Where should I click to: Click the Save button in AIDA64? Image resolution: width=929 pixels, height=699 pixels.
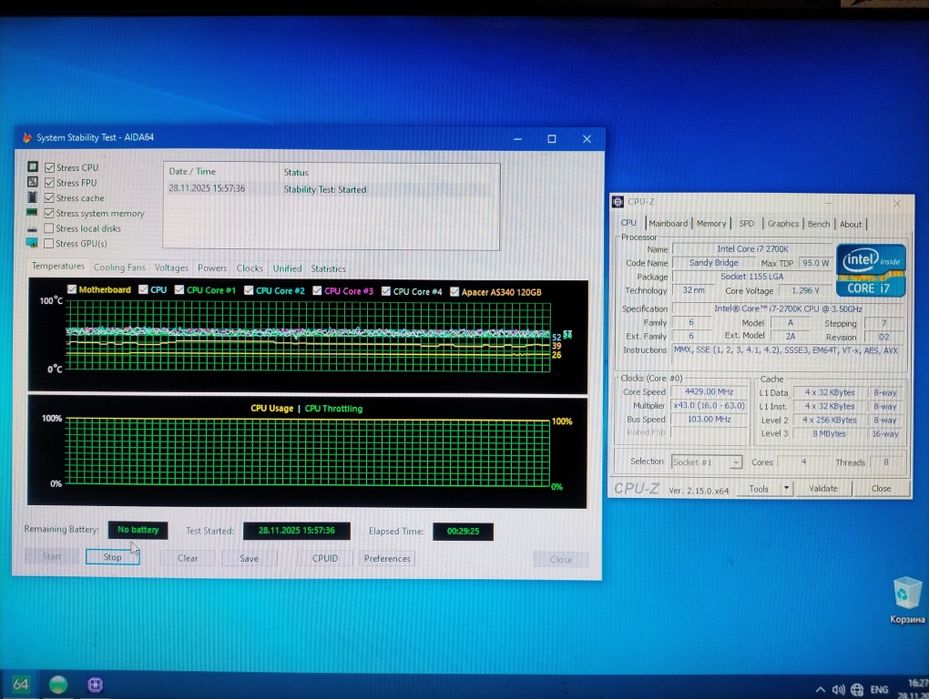tap(249, 558)
